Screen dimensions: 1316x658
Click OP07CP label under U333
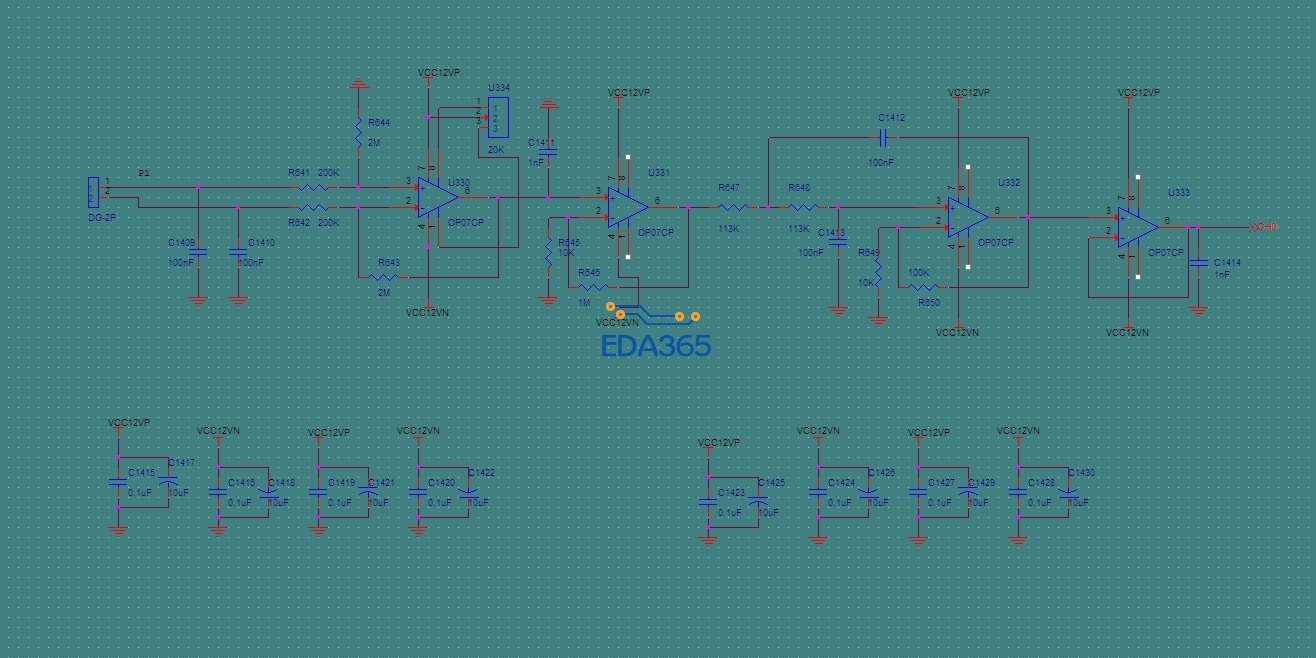coord(1166,253)
